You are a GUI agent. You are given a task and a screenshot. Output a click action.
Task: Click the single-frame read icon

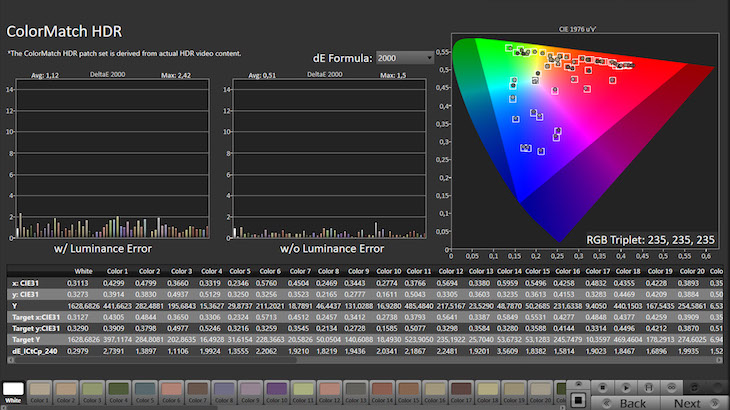click(x=626, y=386)
